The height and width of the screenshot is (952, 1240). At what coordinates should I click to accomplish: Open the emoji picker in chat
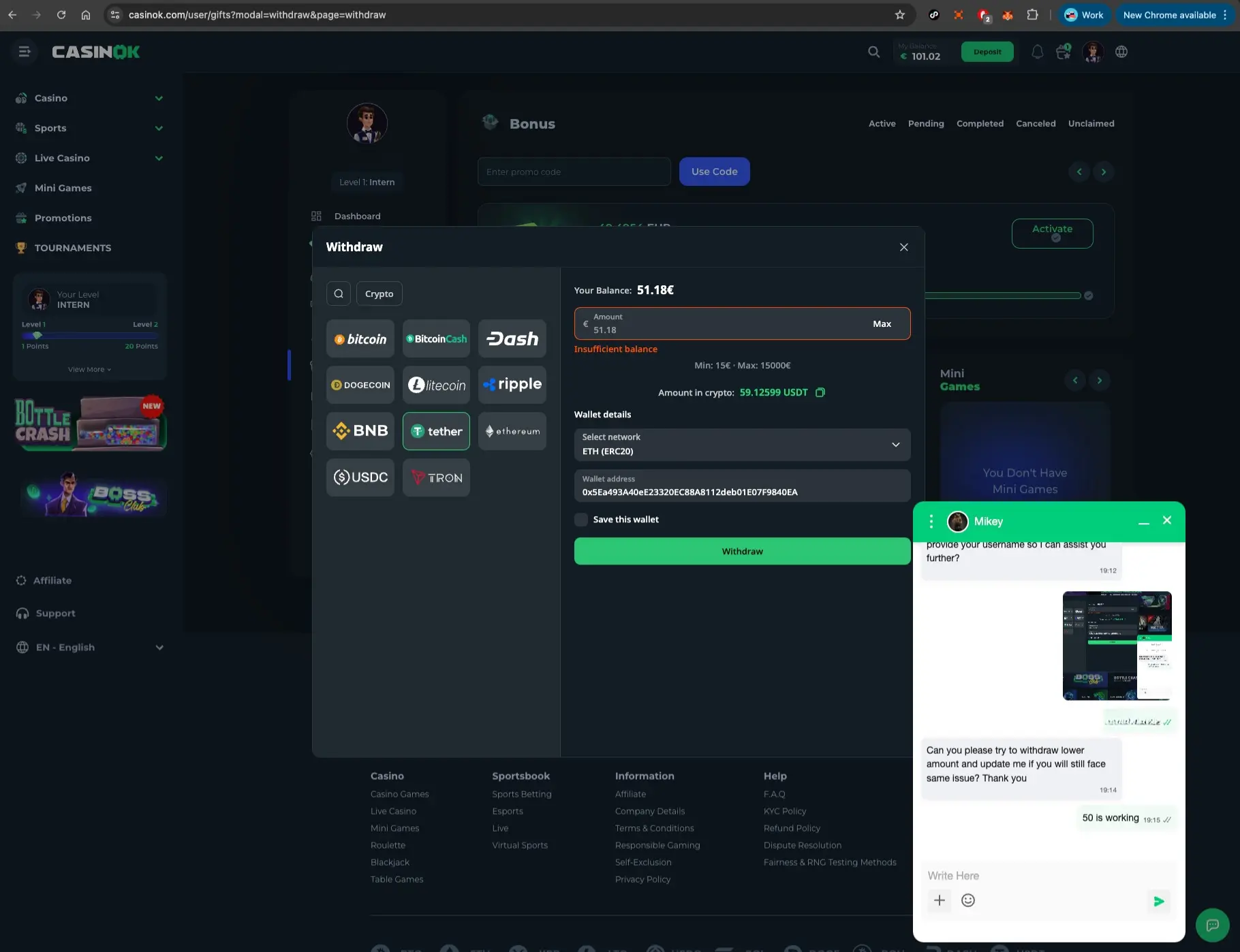[x=968, y=900]
